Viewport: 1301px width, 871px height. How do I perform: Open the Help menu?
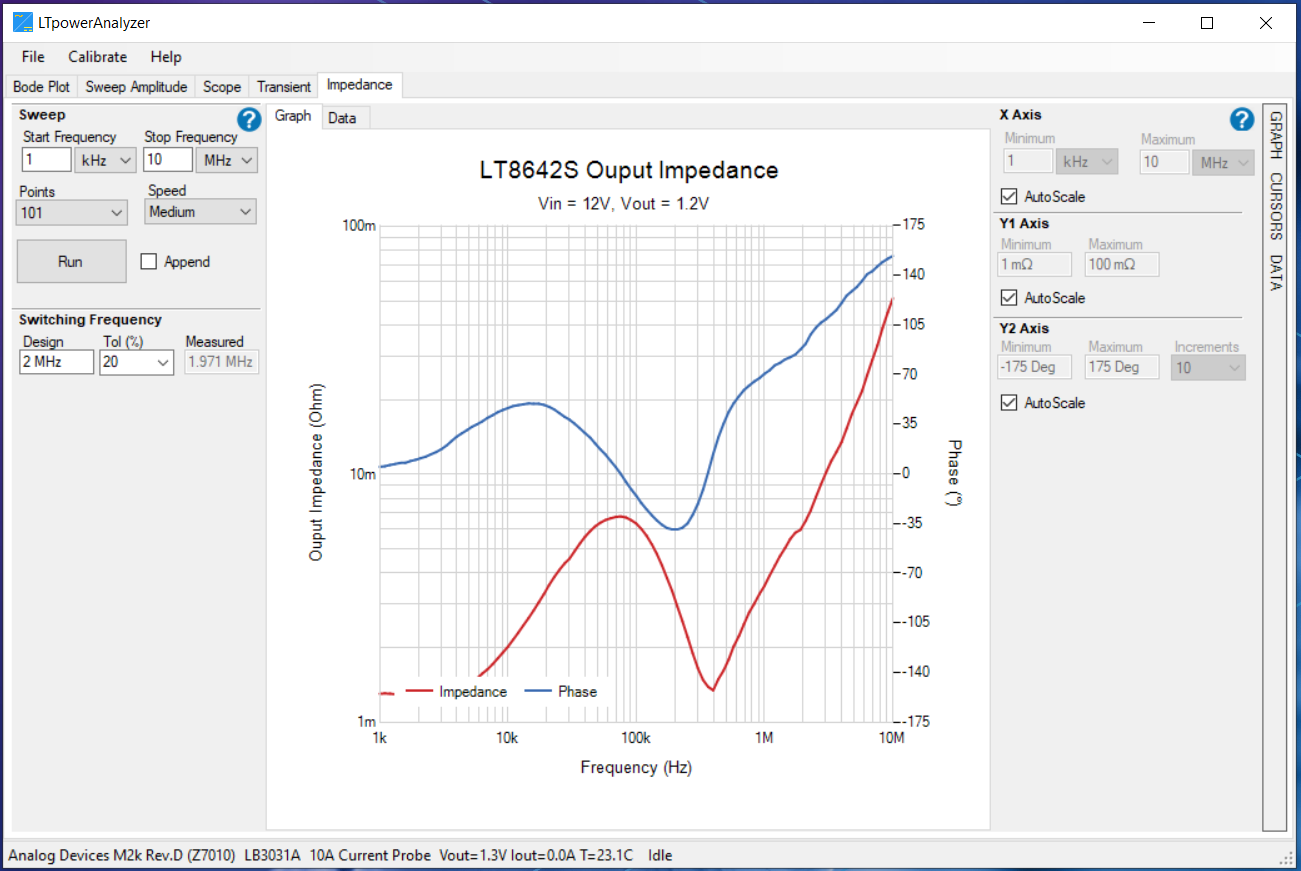(165, 57)
